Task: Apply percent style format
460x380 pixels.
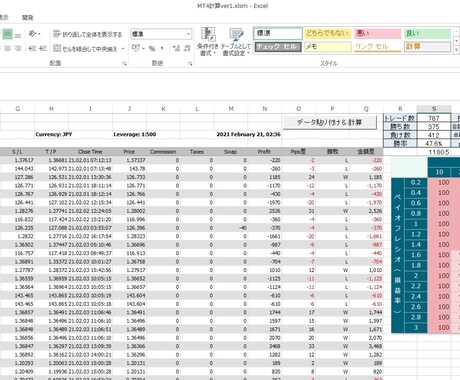Action: (152, 49)
